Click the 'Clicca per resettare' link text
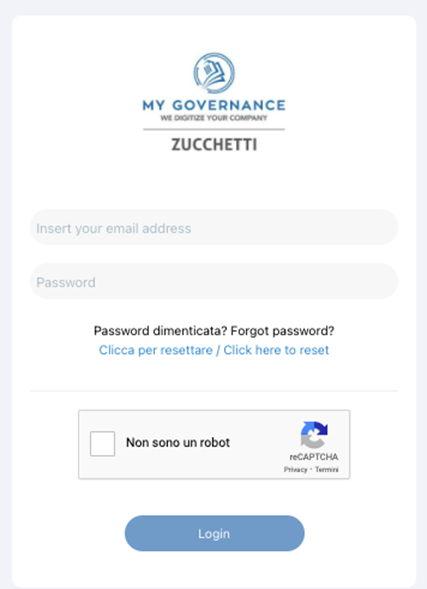 pos(156,350)
